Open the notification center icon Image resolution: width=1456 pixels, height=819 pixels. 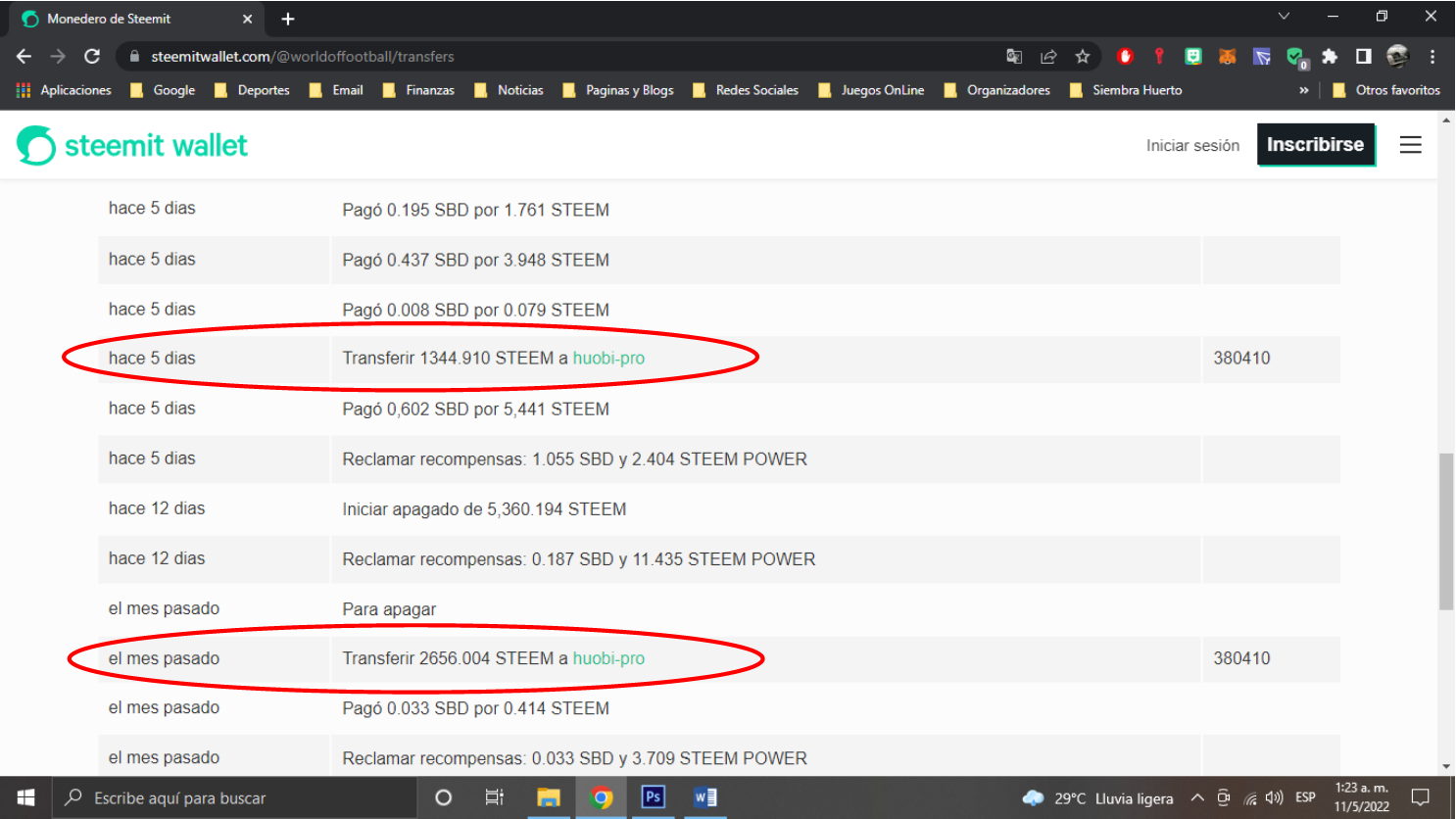[1421, 797]
